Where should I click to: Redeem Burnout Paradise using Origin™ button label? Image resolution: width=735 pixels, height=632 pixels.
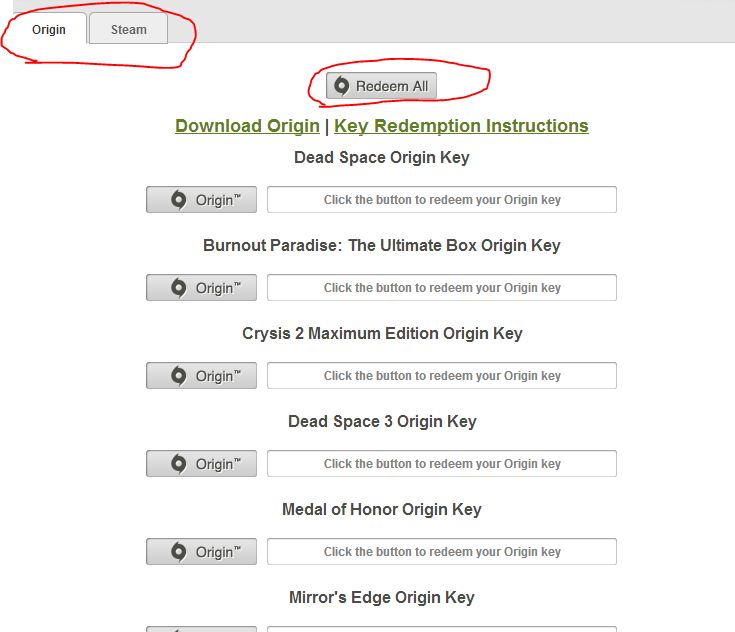(x=218, y=288)
